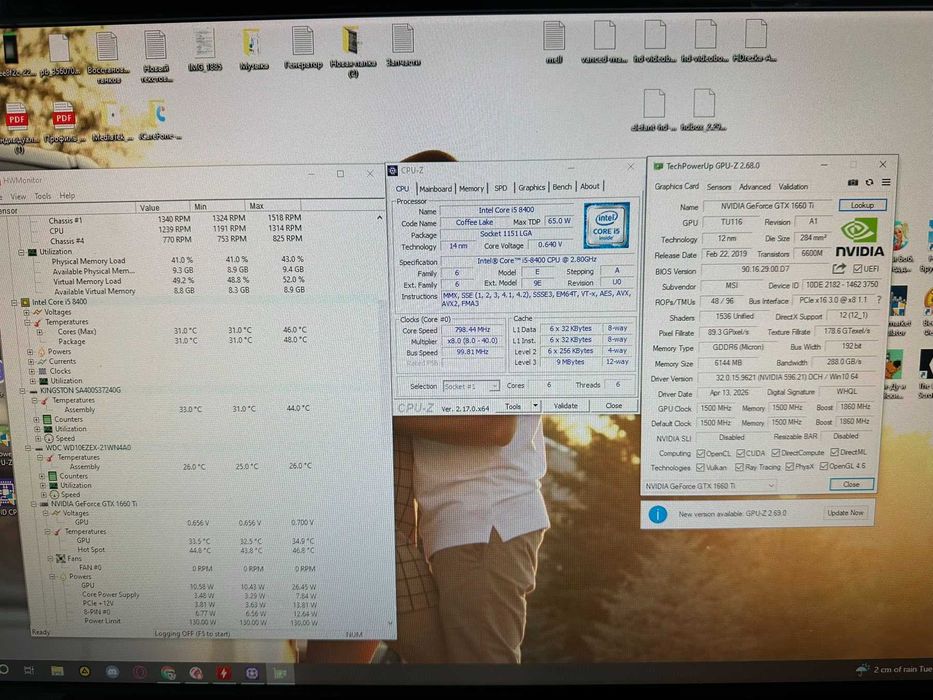Open the GPU selection dropdown in GPU-Z
Viewport: 933px width, 700px height.
coord(709,486)
